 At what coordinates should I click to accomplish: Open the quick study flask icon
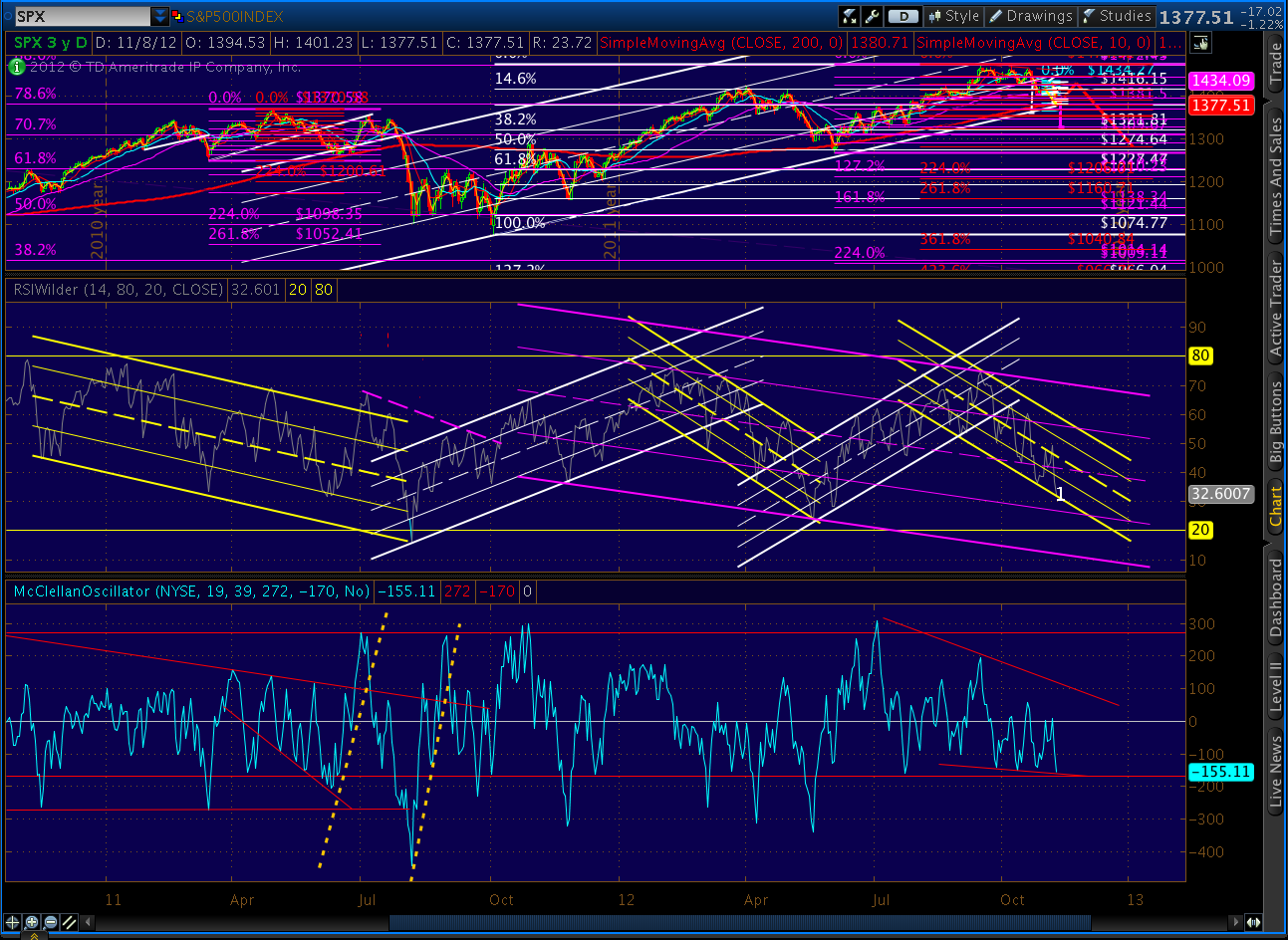(x=850, y=16)
